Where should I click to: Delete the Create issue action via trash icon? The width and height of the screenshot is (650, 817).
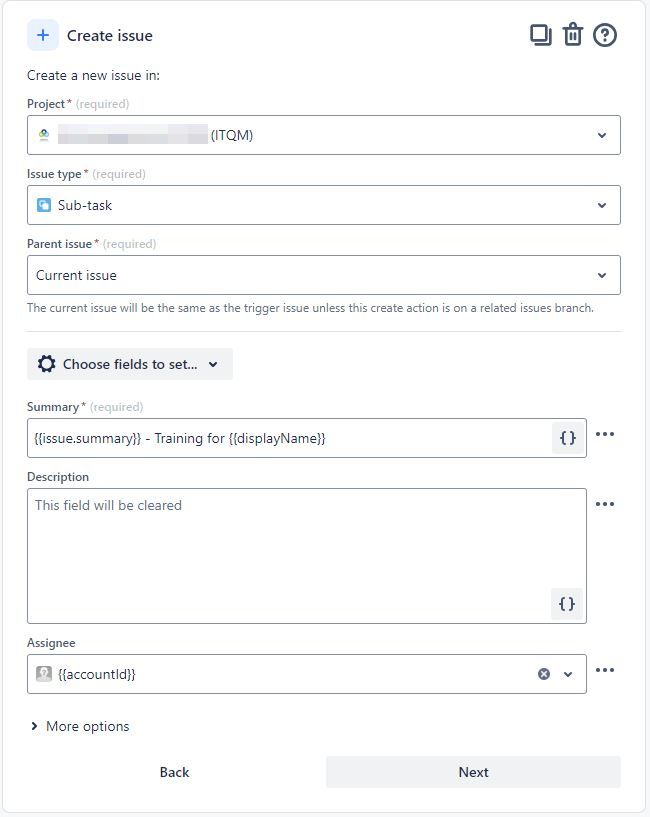[x=573, y=34]
